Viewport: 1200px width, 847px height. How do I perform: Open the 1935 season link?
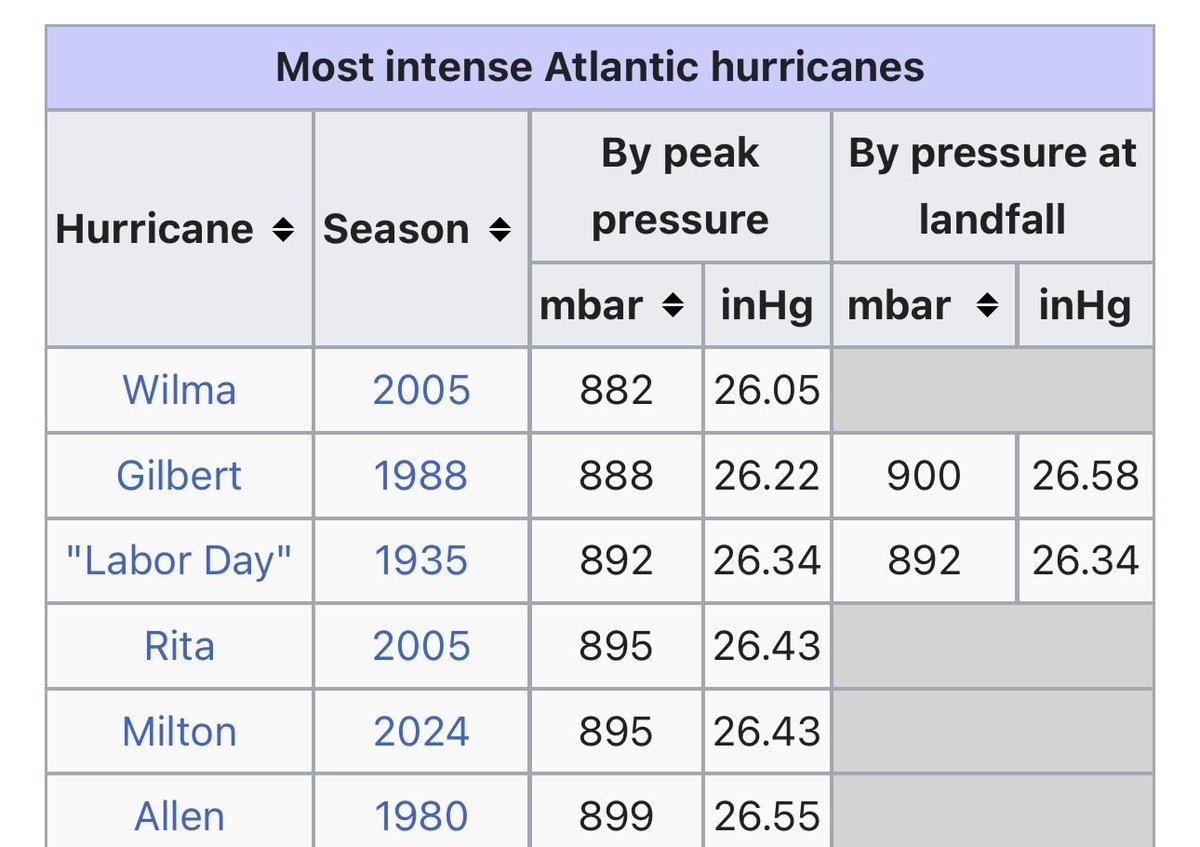click(x=421, y=560)
